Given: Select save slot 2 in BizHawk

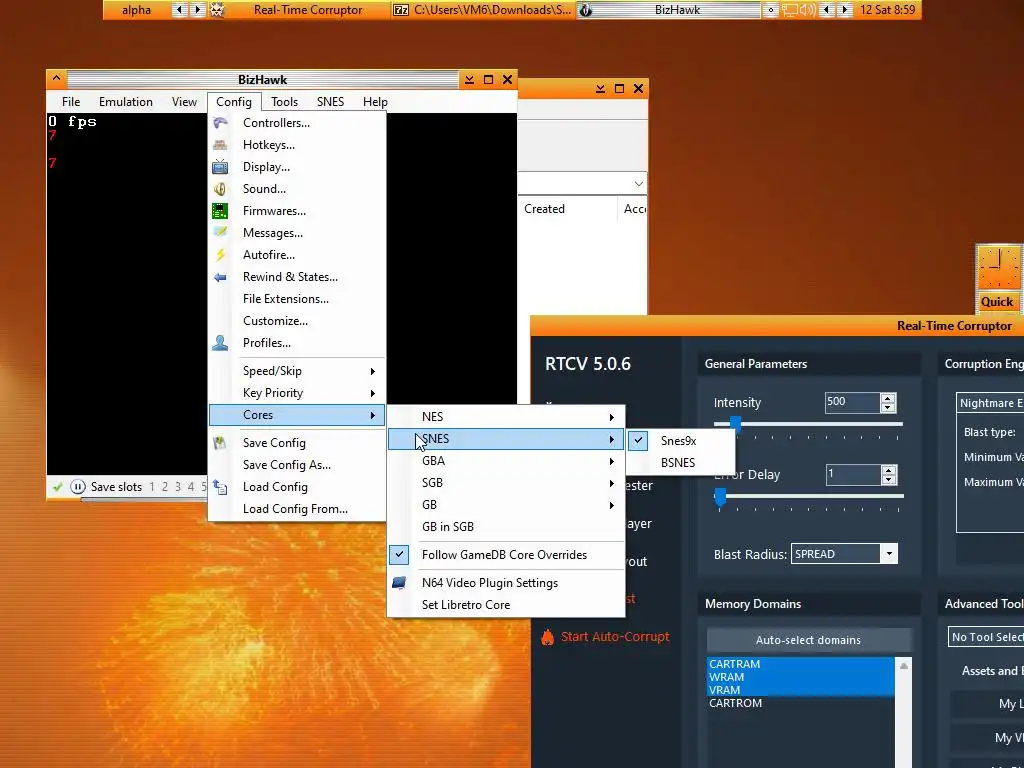Looking at the screenshot, I should pyautogui.click(x=165, y=487).
